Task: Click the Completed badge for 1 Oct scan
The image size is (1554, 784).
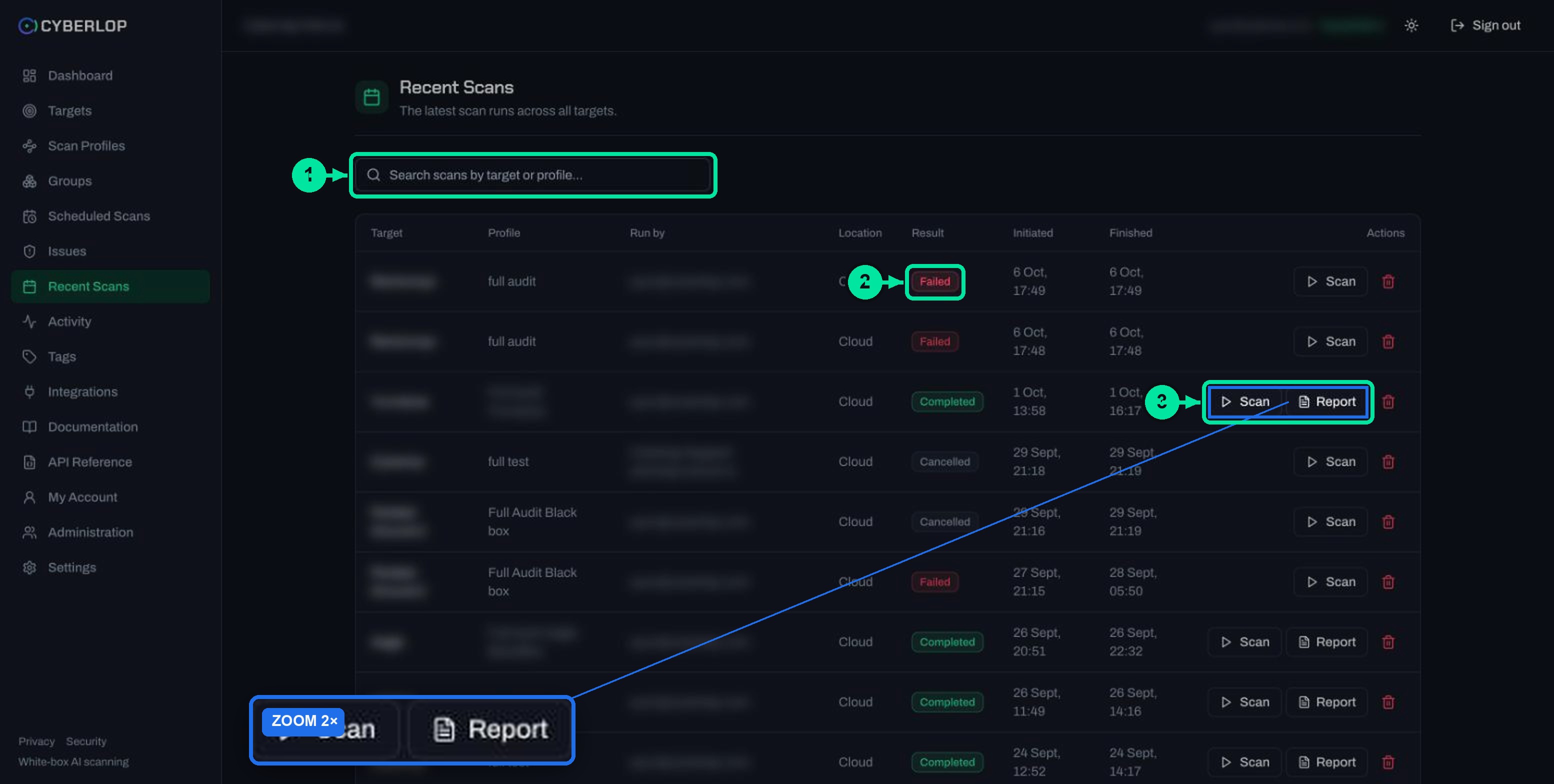Action: pyautogui.click(x=947, y=401)
